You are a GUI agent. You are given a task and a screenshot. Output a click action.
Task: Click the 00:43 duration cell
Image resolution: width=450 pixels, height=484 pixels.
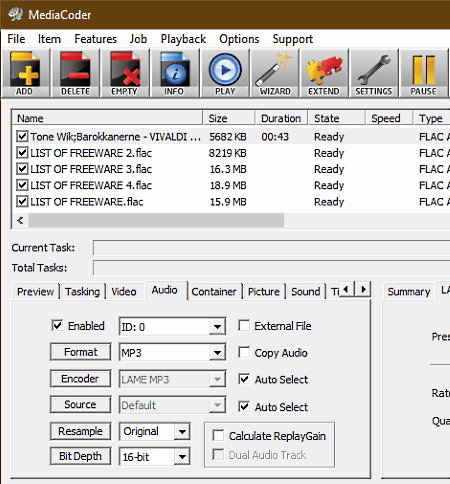[275, 137]
